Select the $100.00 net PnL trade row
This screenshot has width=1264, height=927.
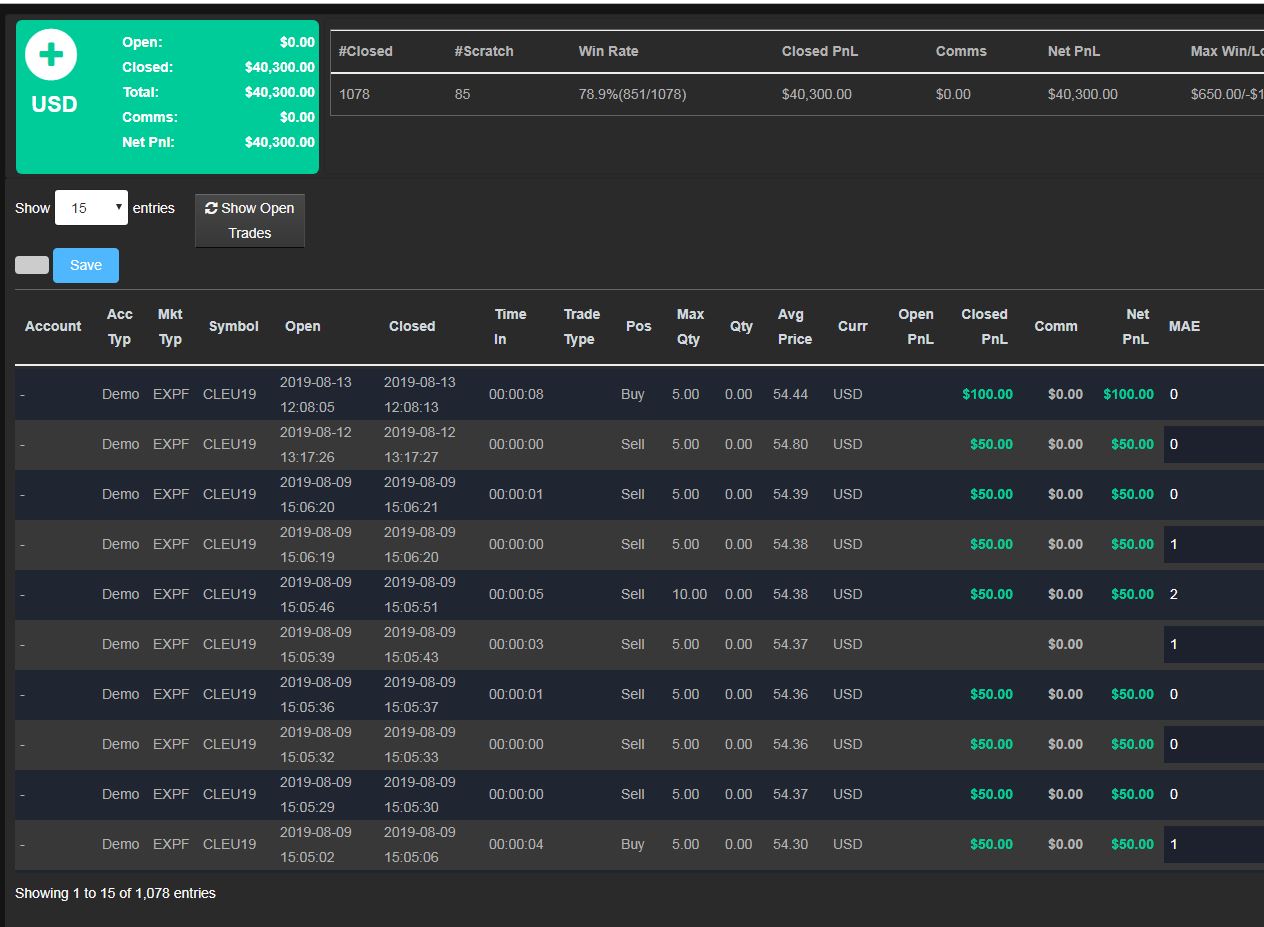click(x=639, y=394)
